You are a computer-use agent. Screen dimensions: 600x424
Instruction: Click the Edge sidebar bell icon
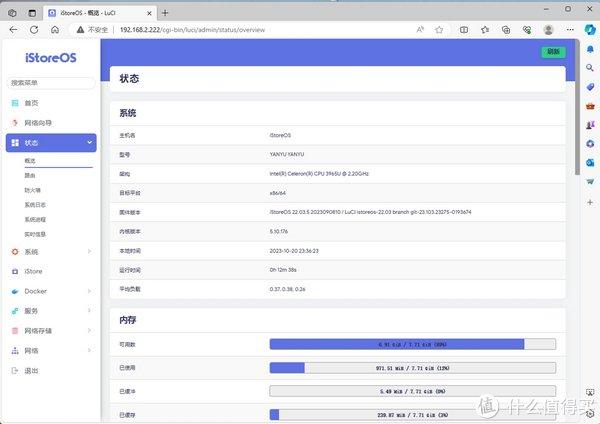[x=590, y=49]
